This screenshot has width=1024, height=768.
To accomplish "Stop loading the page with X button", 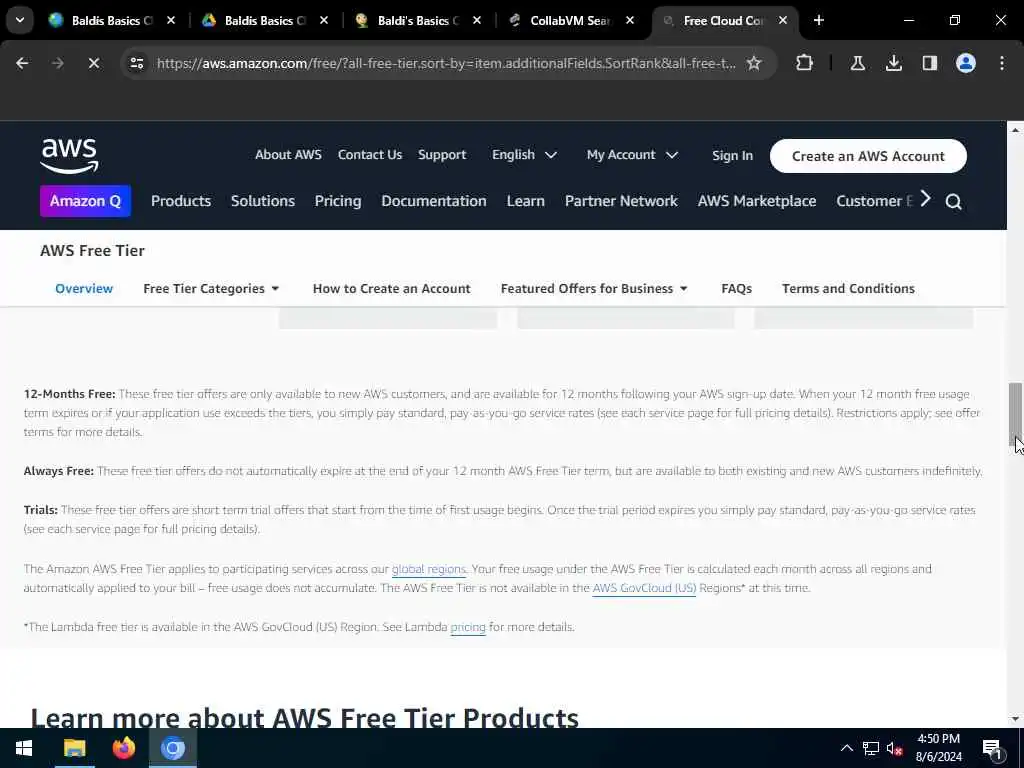I will coord(93,63).
